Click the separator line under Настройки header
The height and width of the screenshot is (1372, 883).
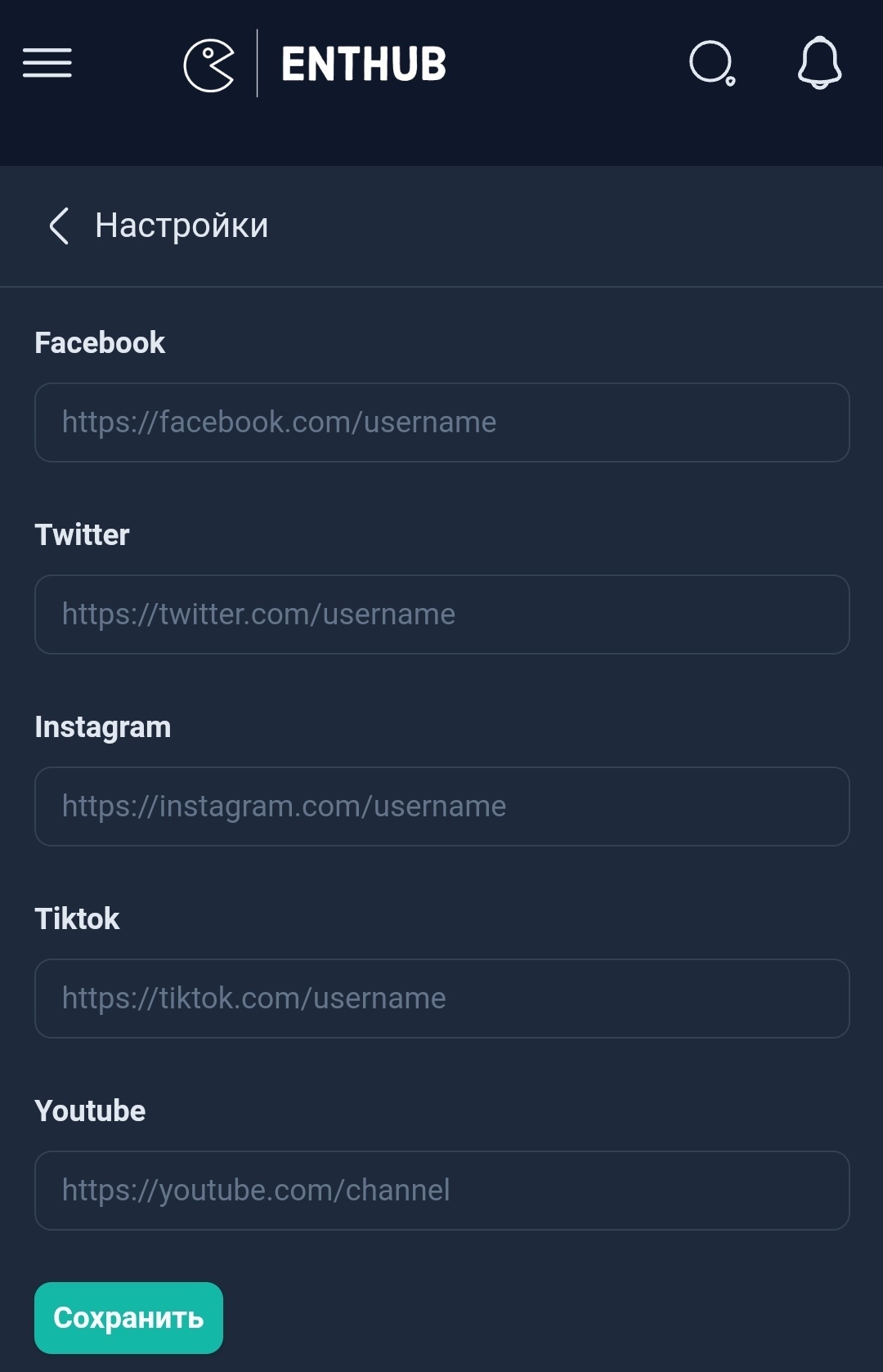pos(441,287)
